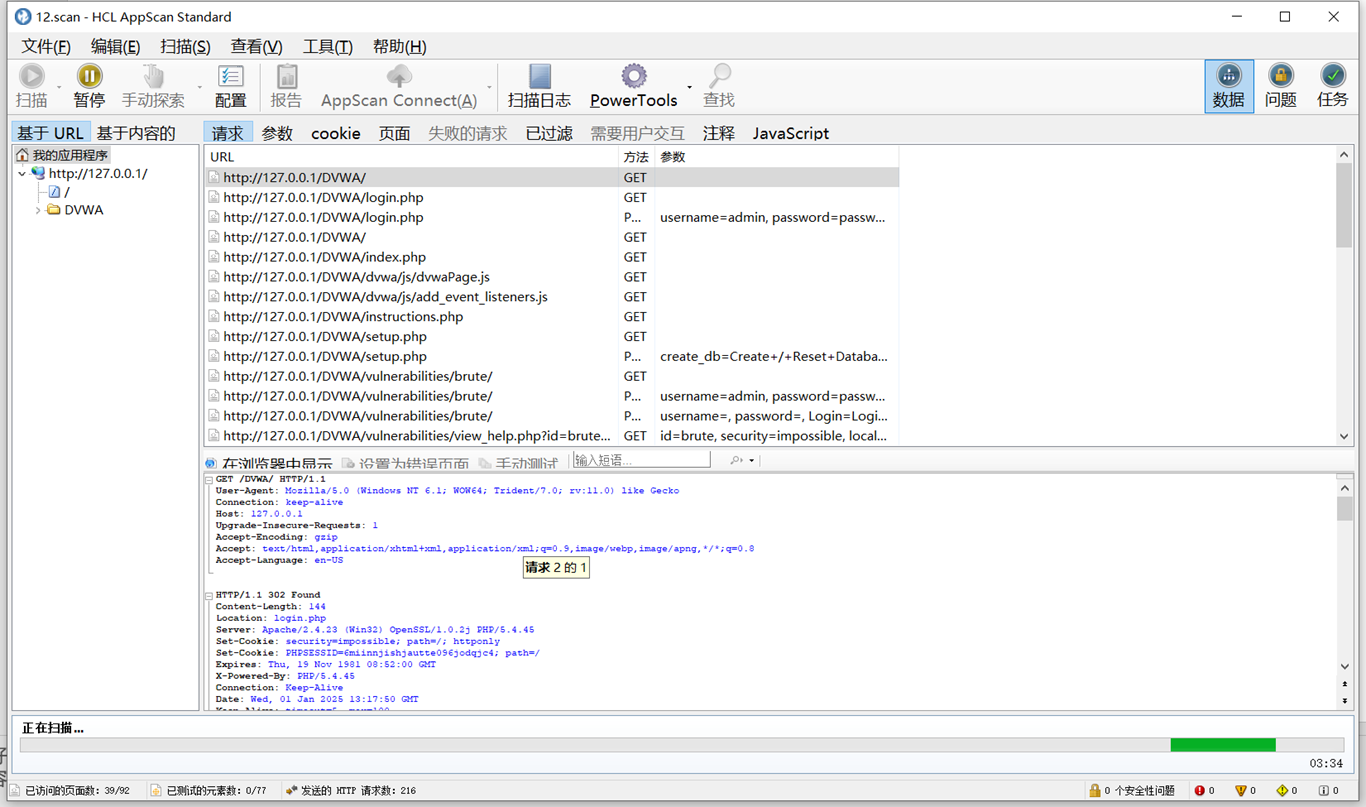Screen dimensions: 1366x807
Task: Select the view_help.php?id=brute row
Action: 552,436
